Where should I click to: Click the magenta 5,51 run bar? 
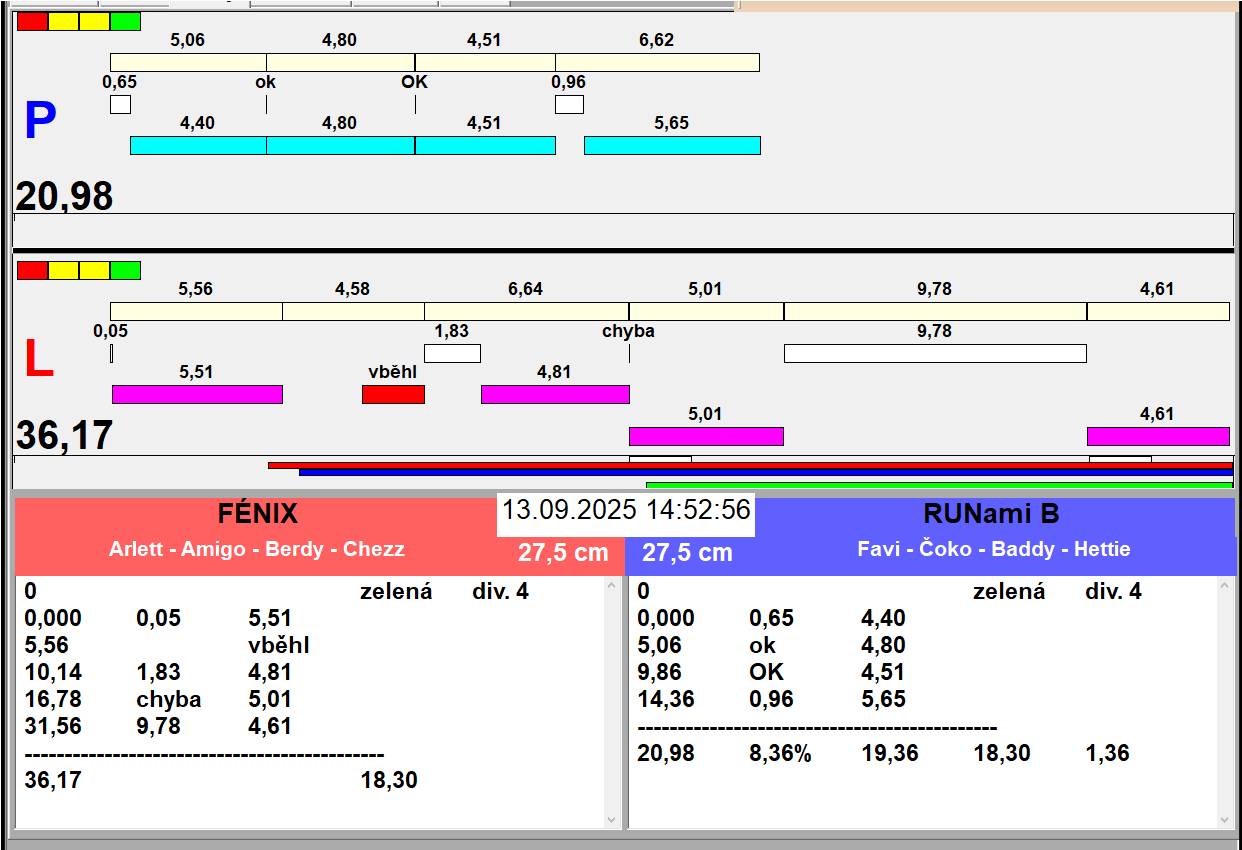pos(197,395)
